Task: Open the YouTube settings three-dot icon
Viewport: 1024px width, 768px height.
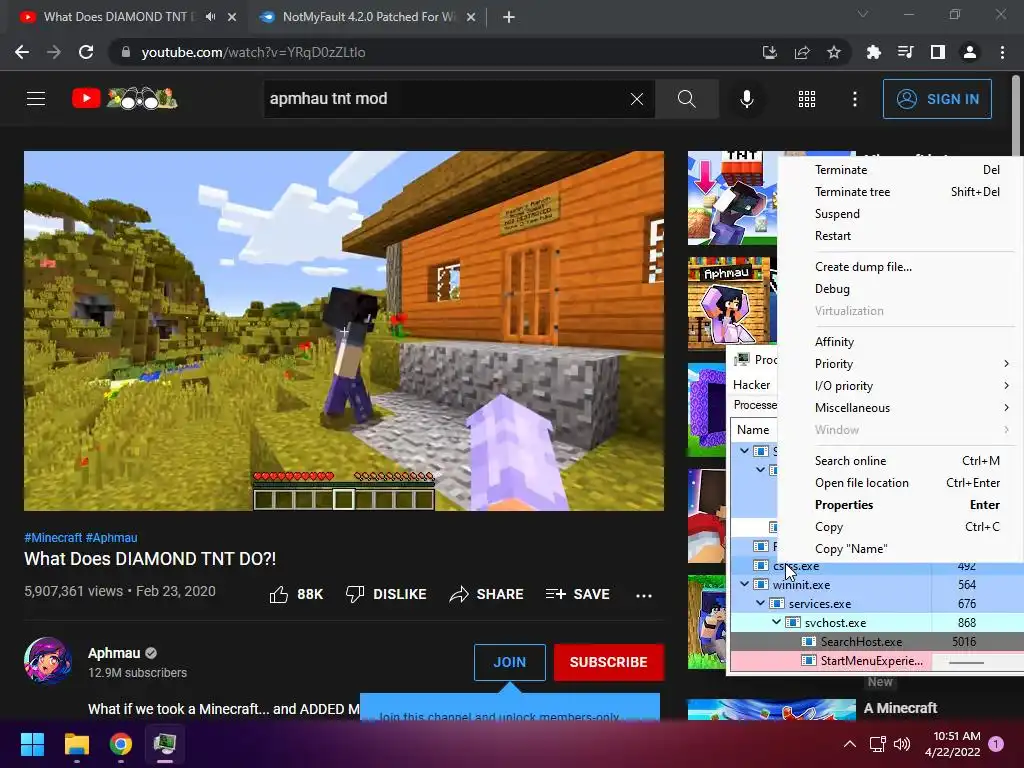Action: coord(855,99)
